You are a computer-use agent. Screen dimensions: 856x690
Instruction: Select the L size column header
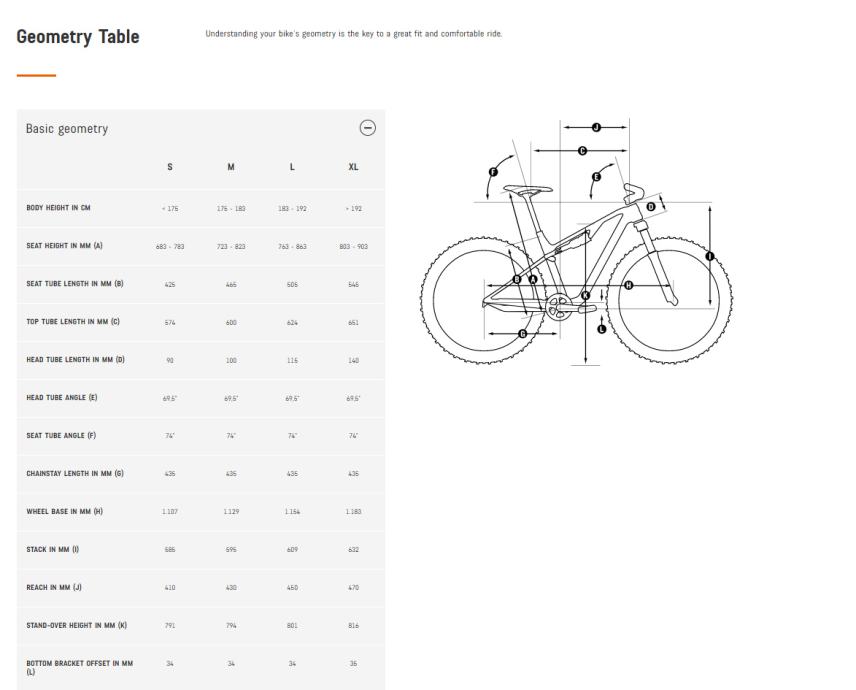point(292,167)
